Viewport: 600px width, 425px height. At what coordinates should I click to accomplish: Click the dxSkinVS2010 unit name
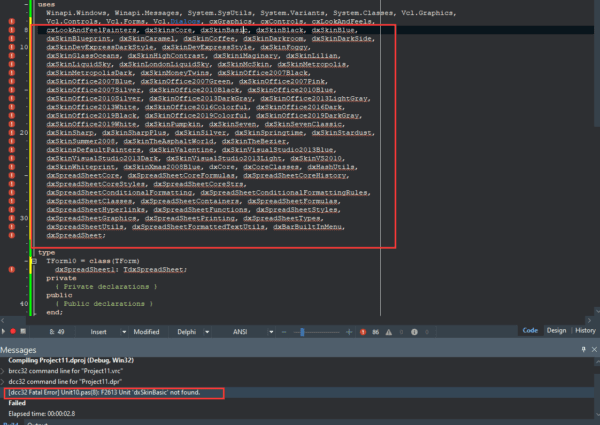coord(316,158)
